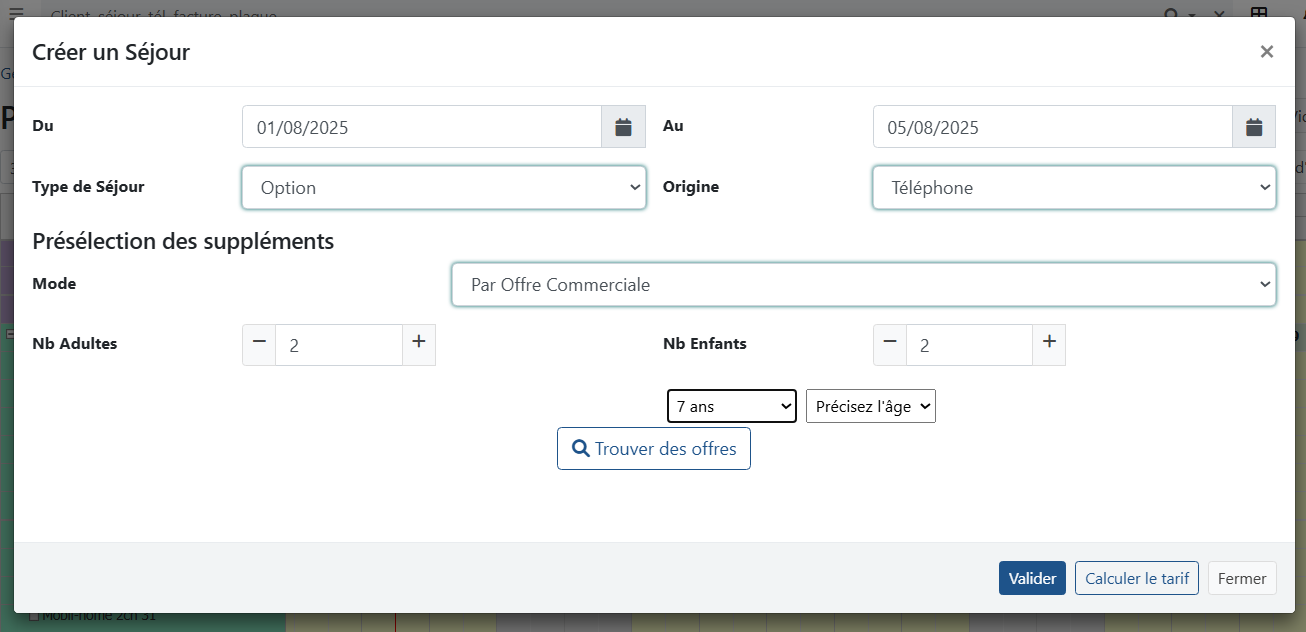Viewport: 1306px width, 632px height.
Task: Open calendar picker for Du date
Action: click(x=623, y=127)
